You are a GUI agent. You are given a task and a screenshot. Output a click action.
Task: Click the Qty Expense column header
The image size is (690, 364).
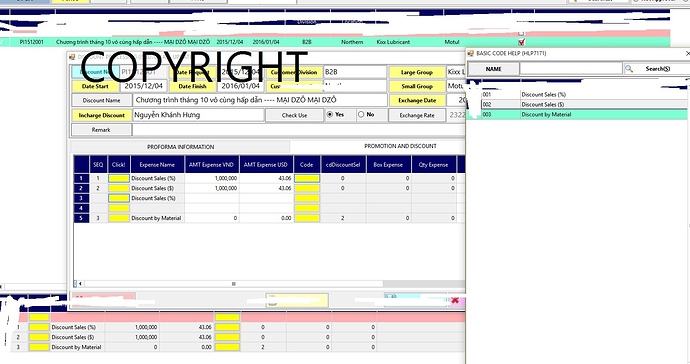(433, 165)
